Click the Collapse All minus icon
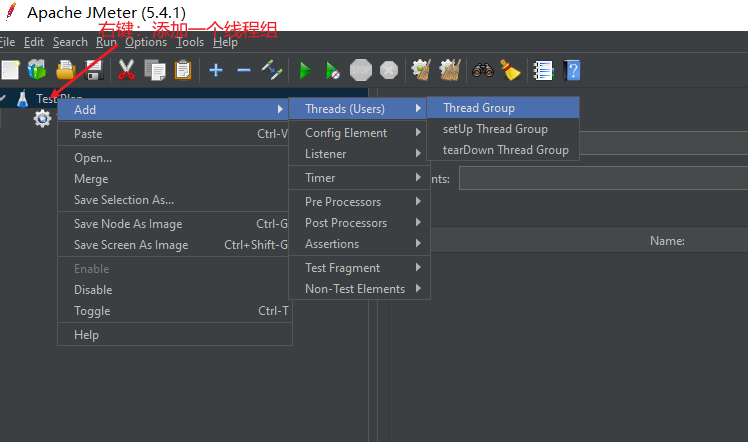Image resolution: width=748 pixels, height=442 pixels. [x=244, y=70]
